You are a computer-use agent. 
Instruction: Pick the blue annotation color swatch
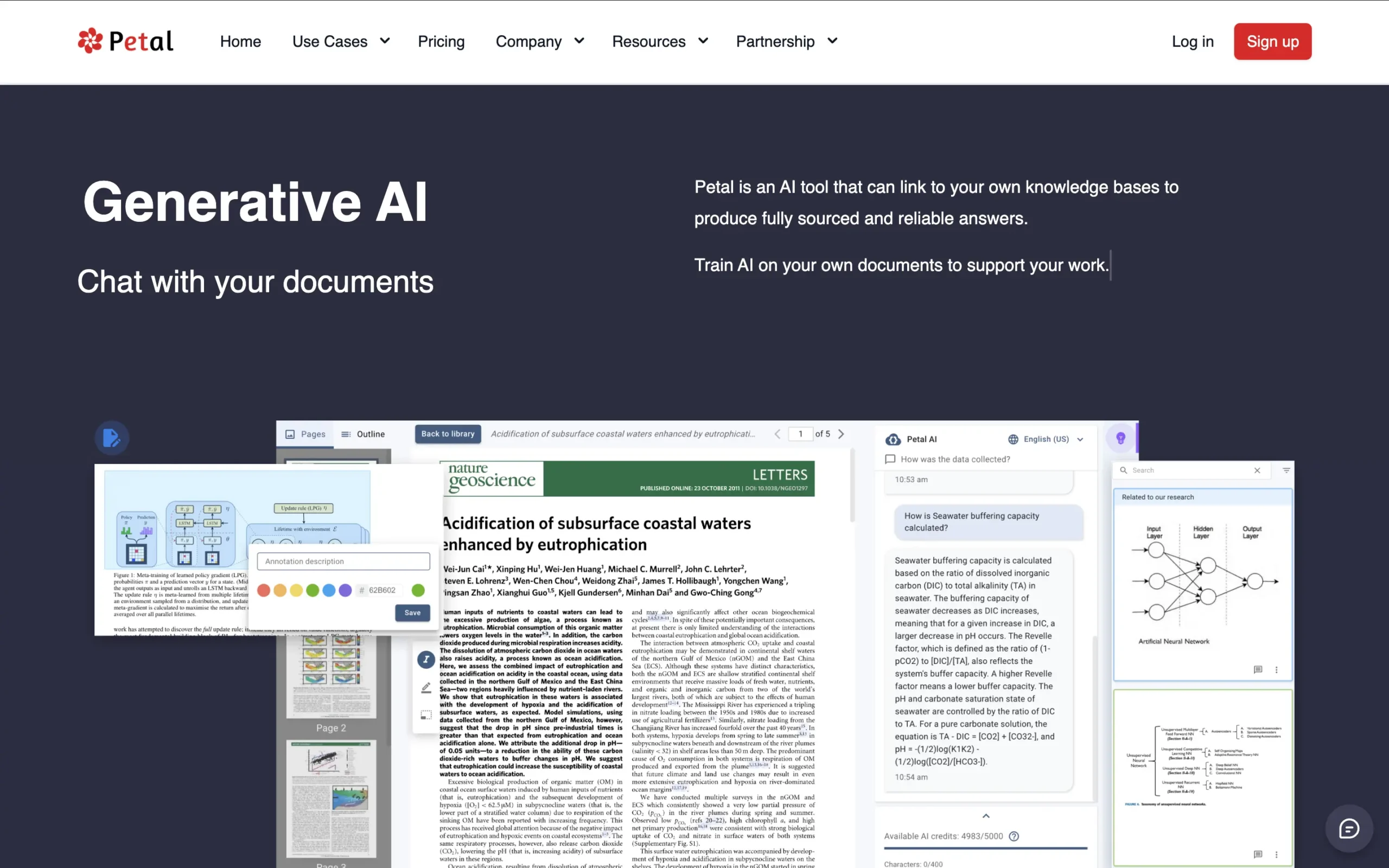pyautogui.click(x=329, y=590)
